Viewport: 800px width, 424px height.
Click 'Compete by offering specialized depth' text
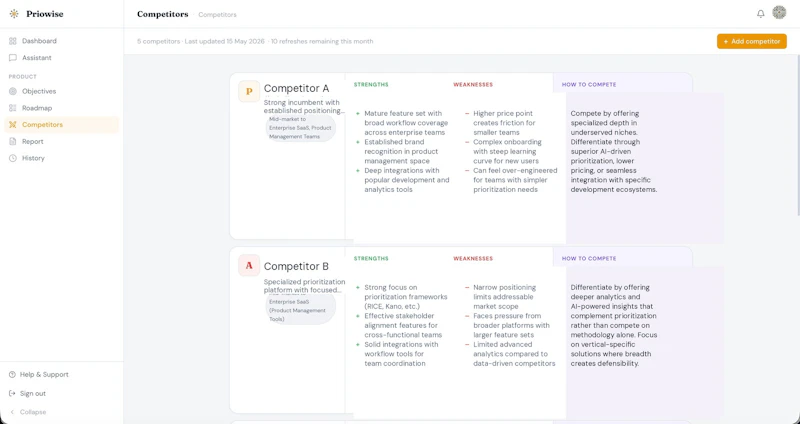pyautogui.click(x=614, y=152)
